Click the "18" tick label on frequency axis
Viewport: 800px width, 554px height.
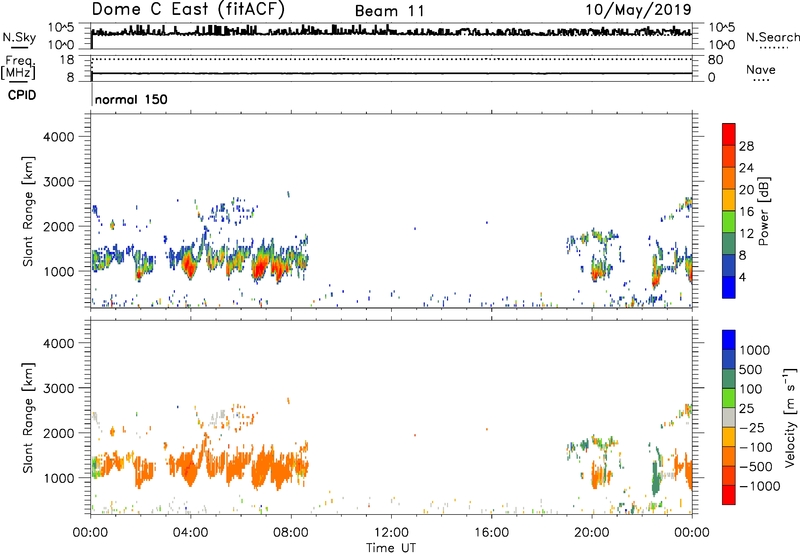67,60
